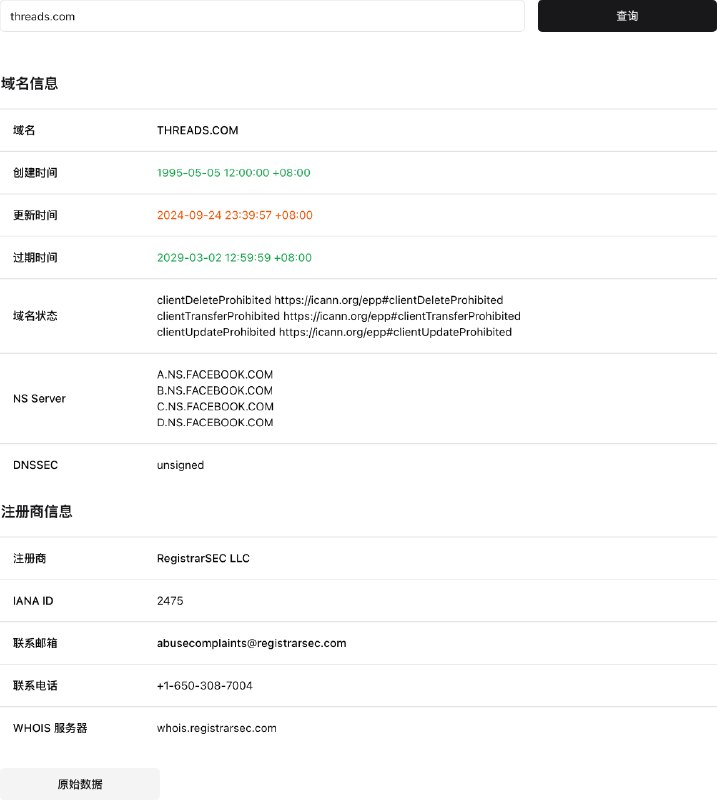Viewport: 717px width, 800px height.
Task: Click the THREADS.COM domain name value
Action: [197, 130]
